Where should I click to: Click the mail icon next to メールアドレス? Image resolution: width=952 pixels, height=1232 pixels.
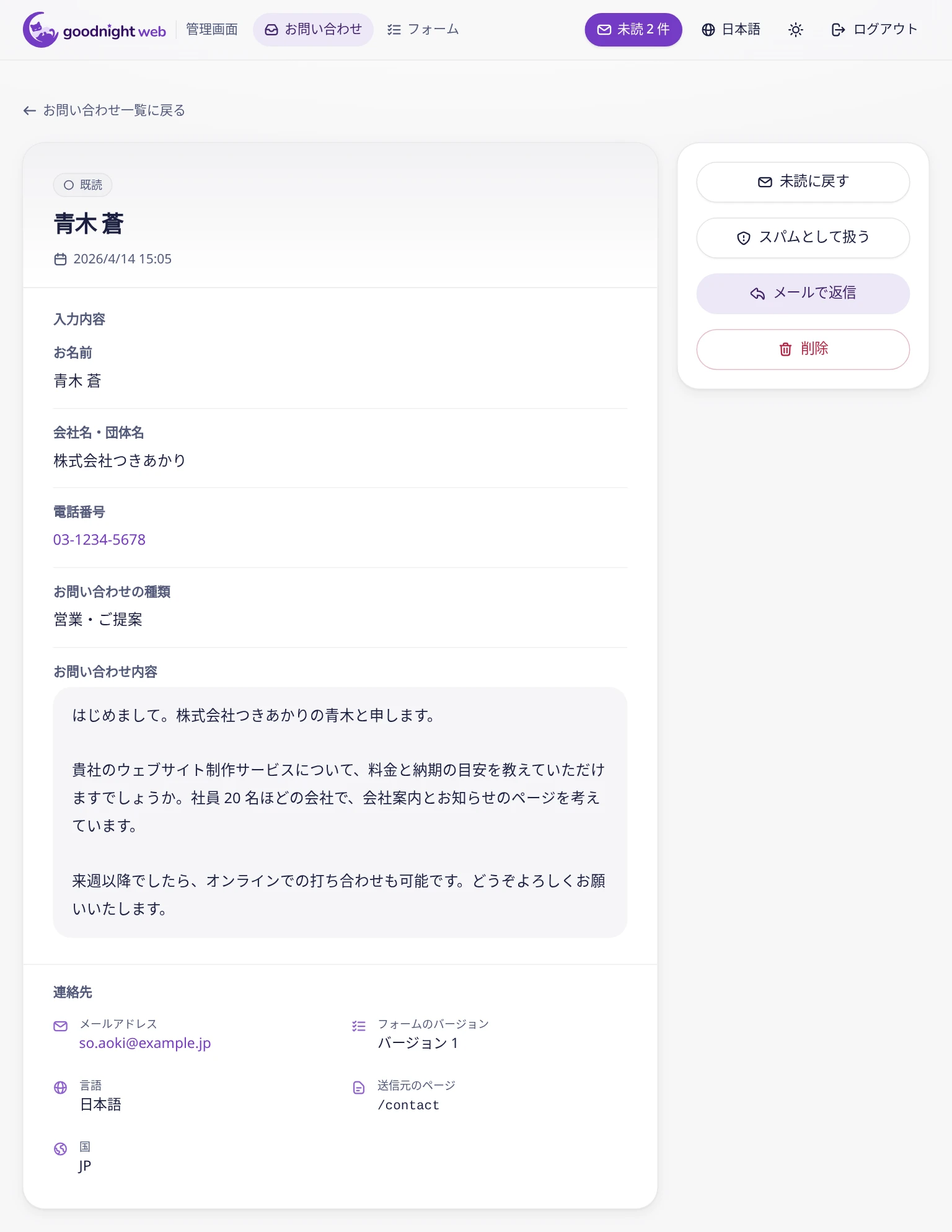coord(60,1026)
